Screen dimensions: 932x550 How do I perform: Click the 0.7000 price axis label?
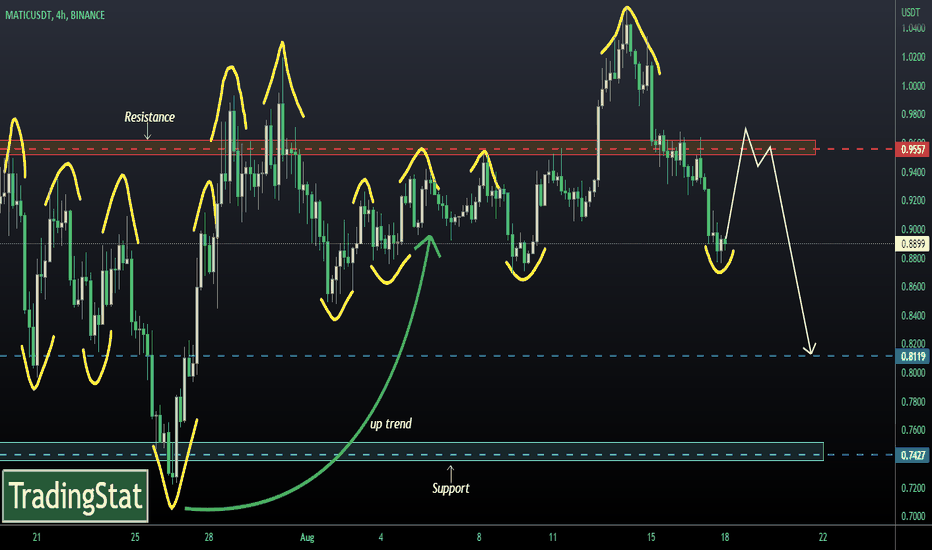point(913,516)
